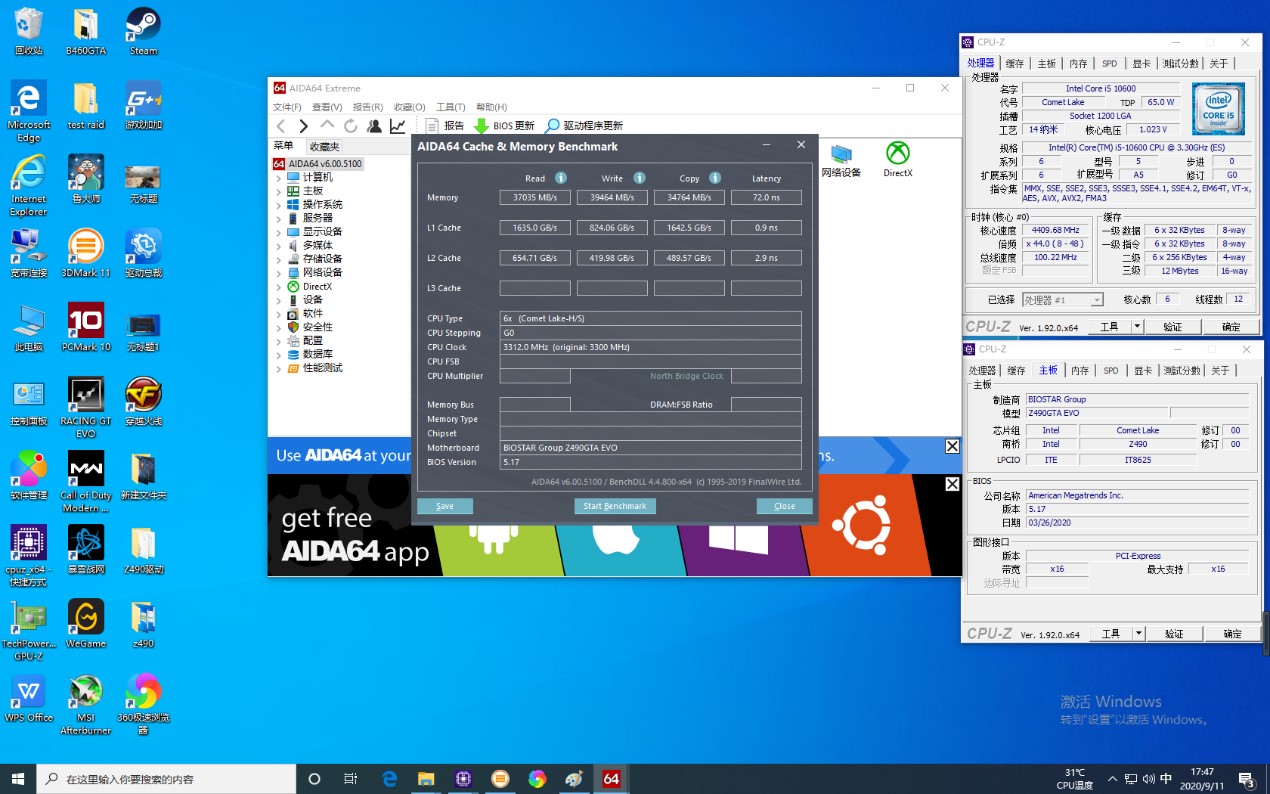Open the 工具(T) menu in AIDA64
Viewport: 1270px width, 794px height.
coord(450,107)
